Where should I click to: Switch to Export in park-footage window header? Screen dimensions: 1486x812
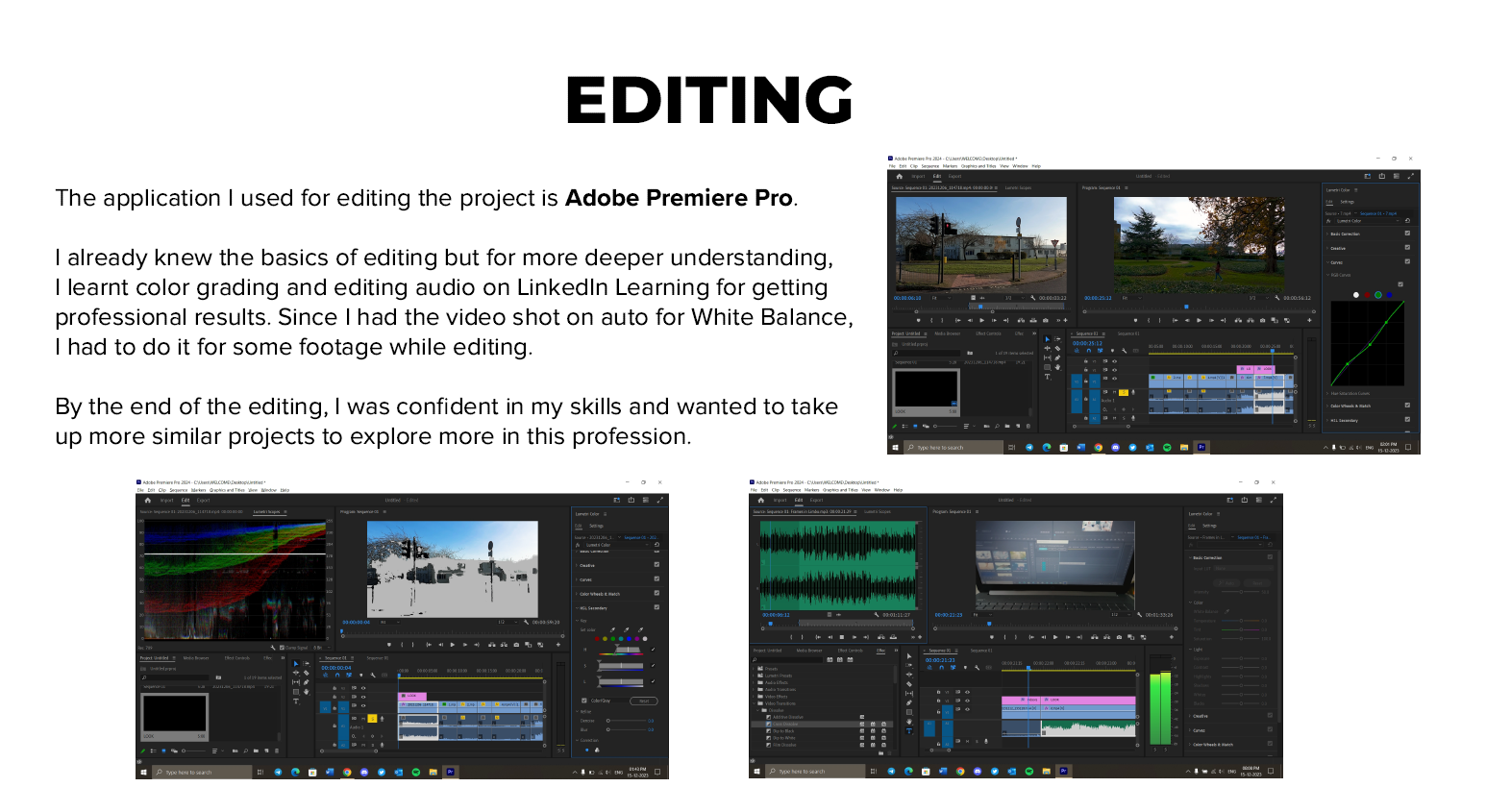(x=955, y=176)
